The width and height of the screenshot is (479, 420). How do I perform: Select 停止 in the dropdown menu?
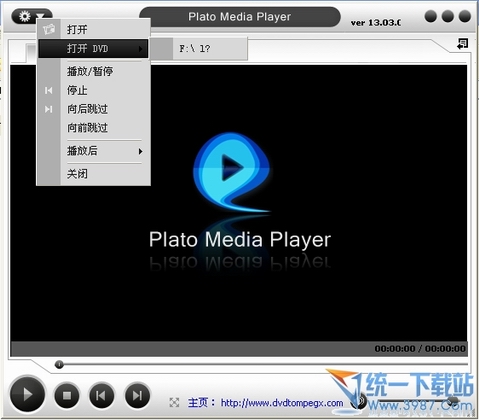point(93,90)
